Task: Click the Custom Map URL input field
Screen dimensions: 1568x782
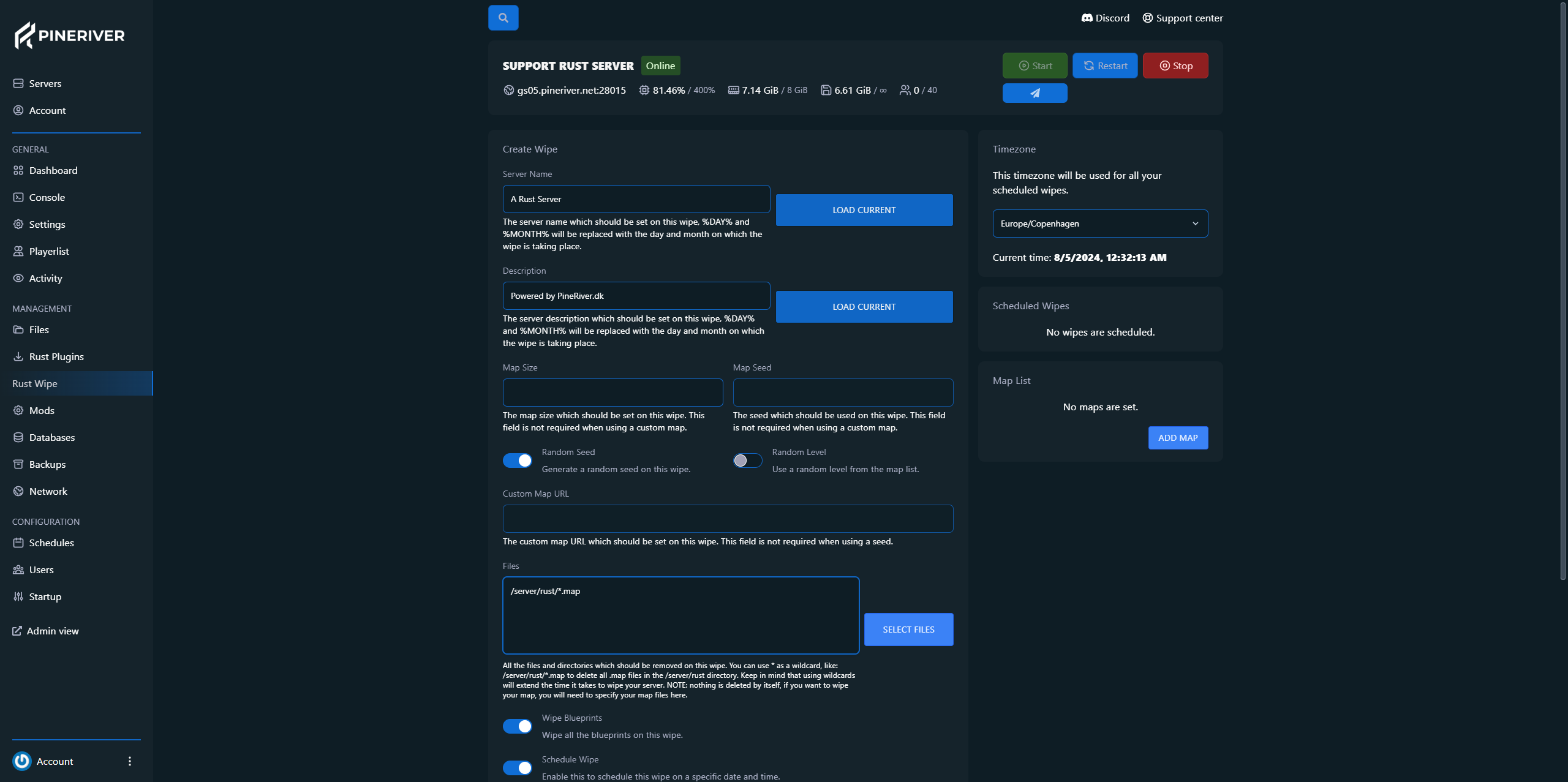Action: pyautogui.click(x=727, y=518)
